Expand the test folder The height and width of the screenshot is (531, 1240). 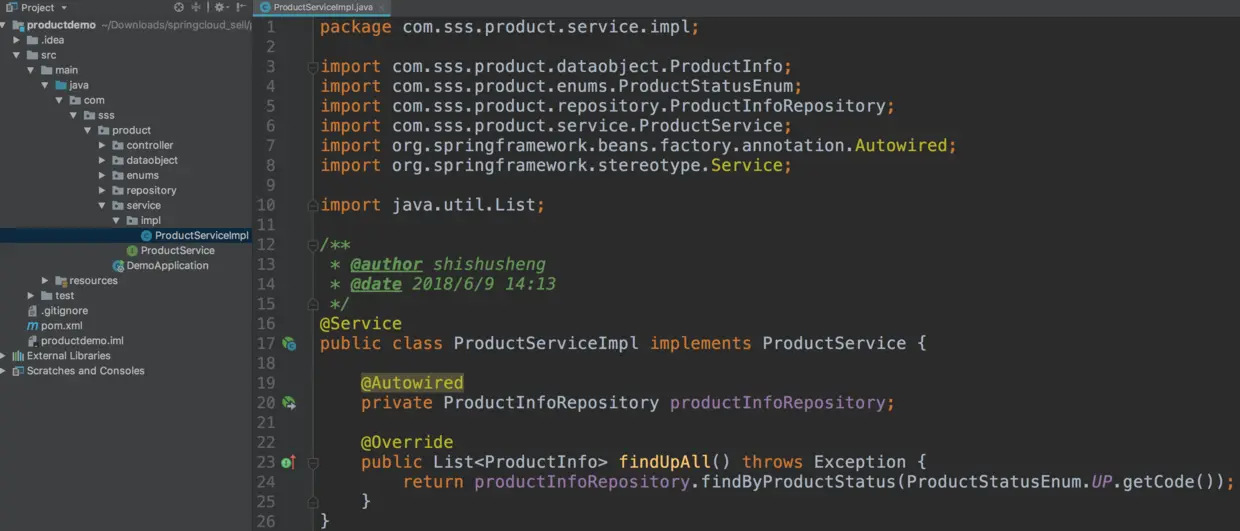tap(32, 295)
